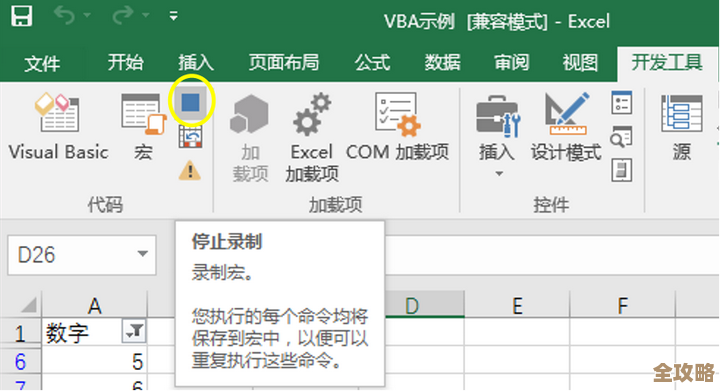This screenshot has width=720, height=391.
Task: Click the View Code magnifier icon
Action: click(622, 137)
